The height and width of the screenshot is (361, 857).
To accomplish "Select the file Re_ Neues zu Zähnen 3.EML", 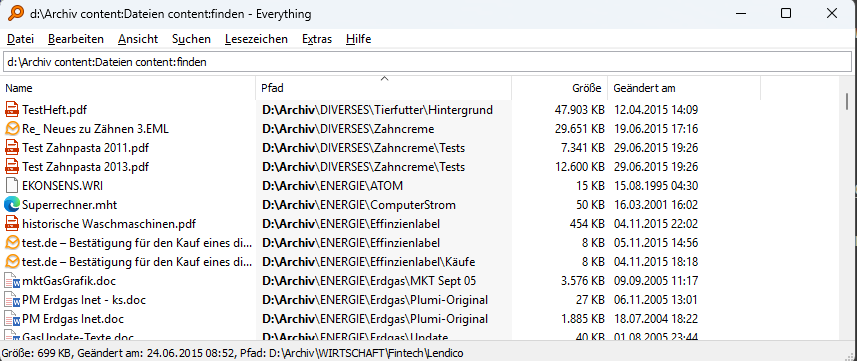I will 96,129.
